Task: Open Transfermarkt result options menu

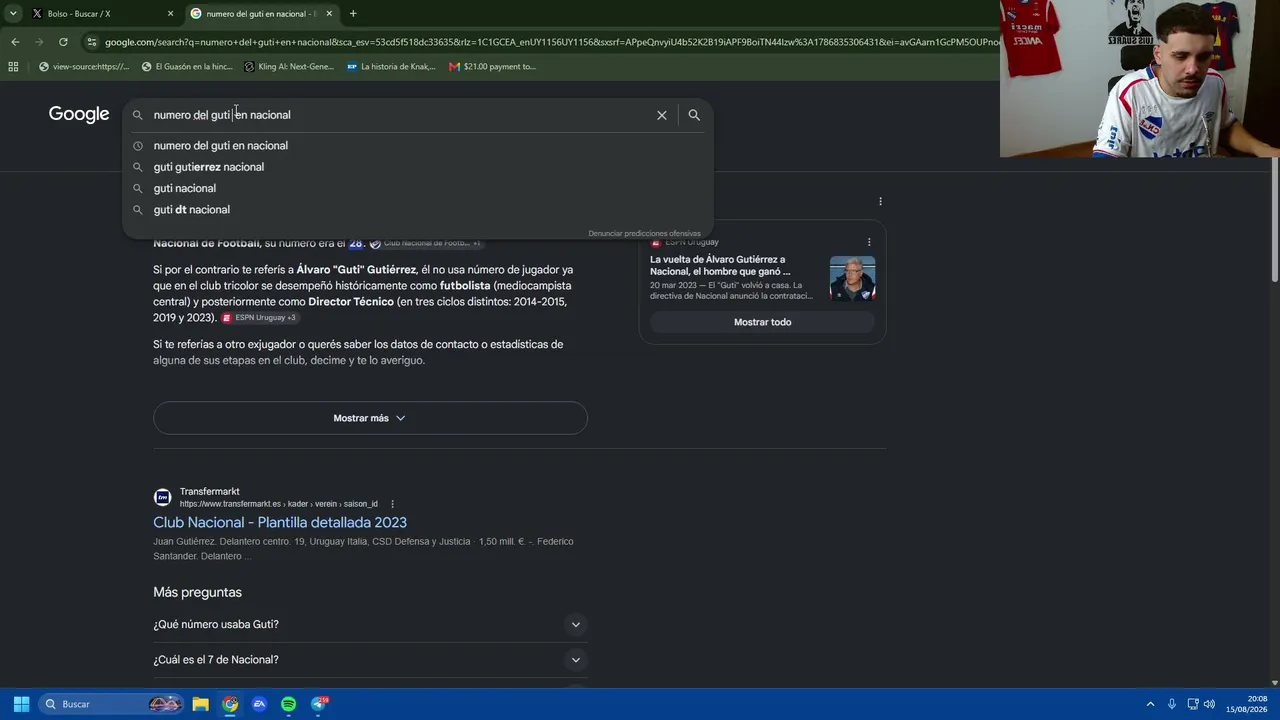Action: click(x=392, y=504)
